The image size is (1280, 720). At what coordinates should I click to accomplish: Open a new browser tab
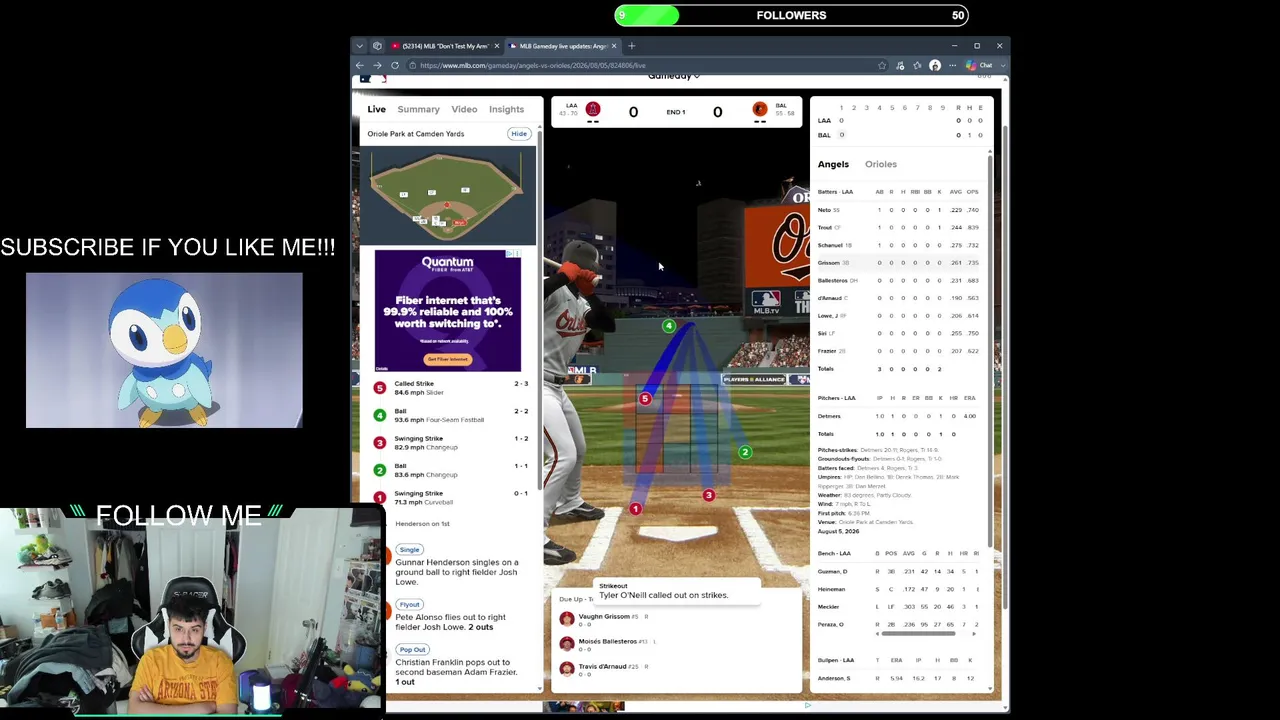[631, 46]
